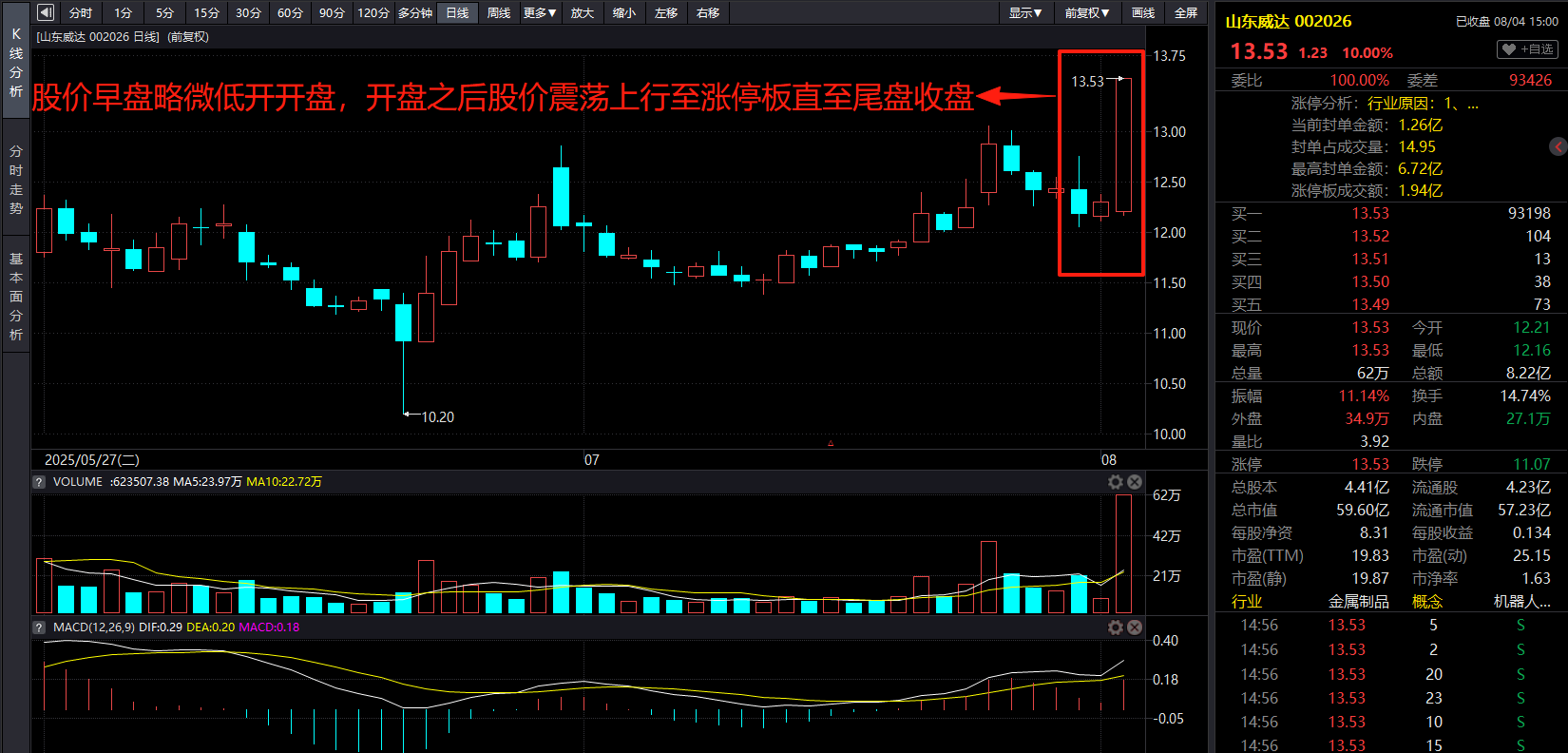Select the 1分 timeframe
Image resolution: width=1568 pixels, height=753 pixels.
coord(123,12)
